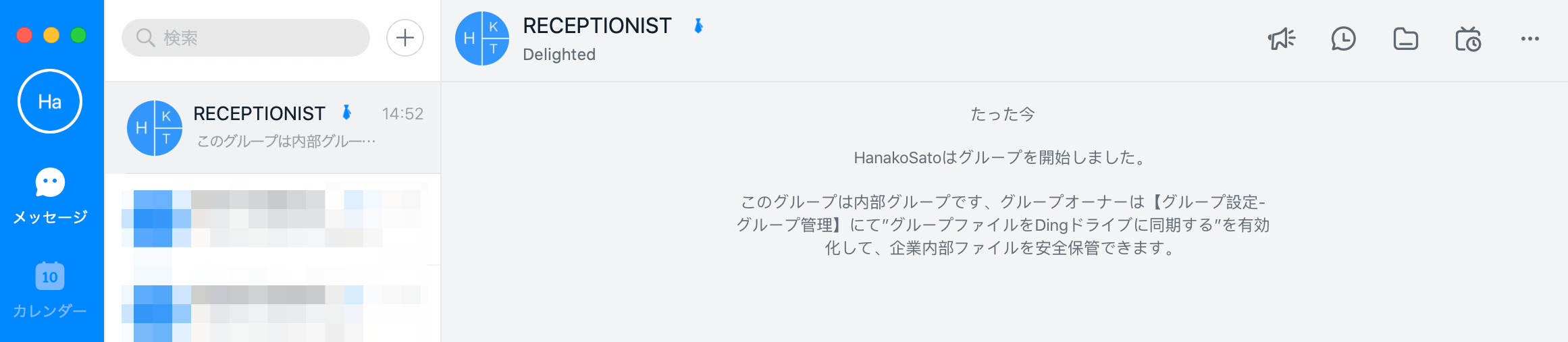
Task: Minimize window using the yellow button
Action: tap(51, 35)
